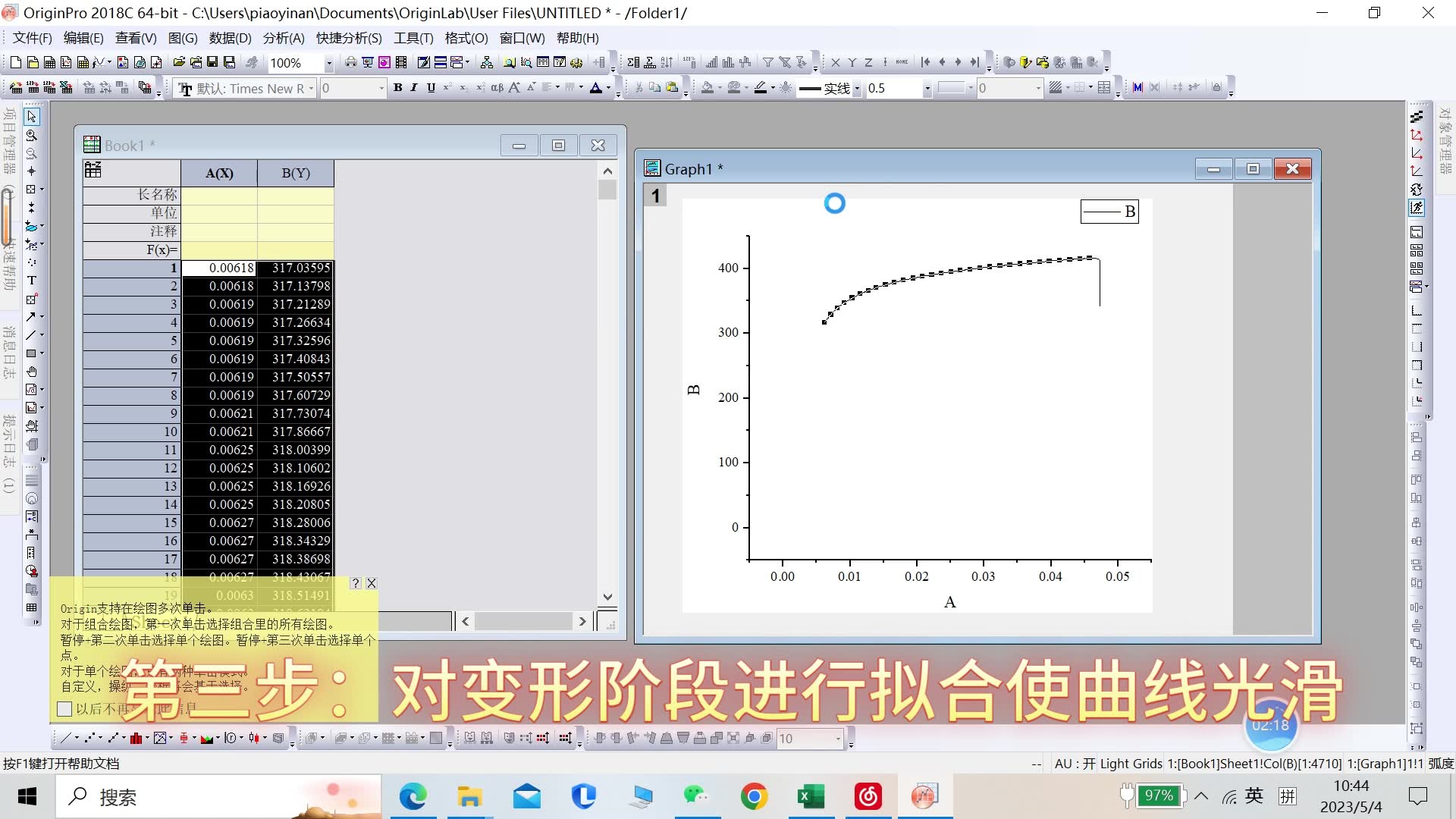Click the line color pencil icon

click(761, 88)
